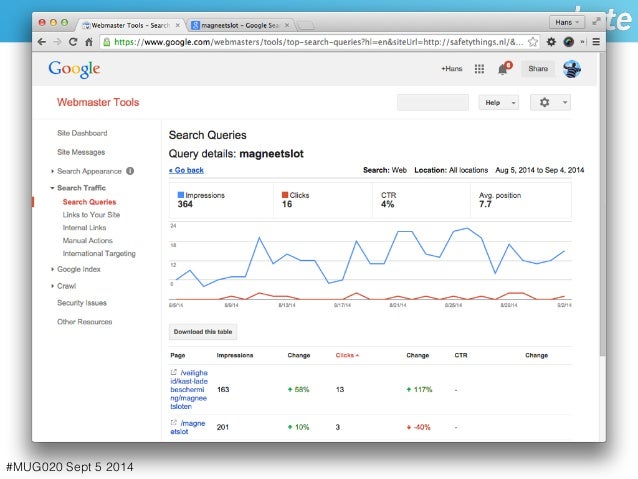Open external link icon for /veiligheid page
This screenshot has height=479, width=638.
tap(173, 372)
